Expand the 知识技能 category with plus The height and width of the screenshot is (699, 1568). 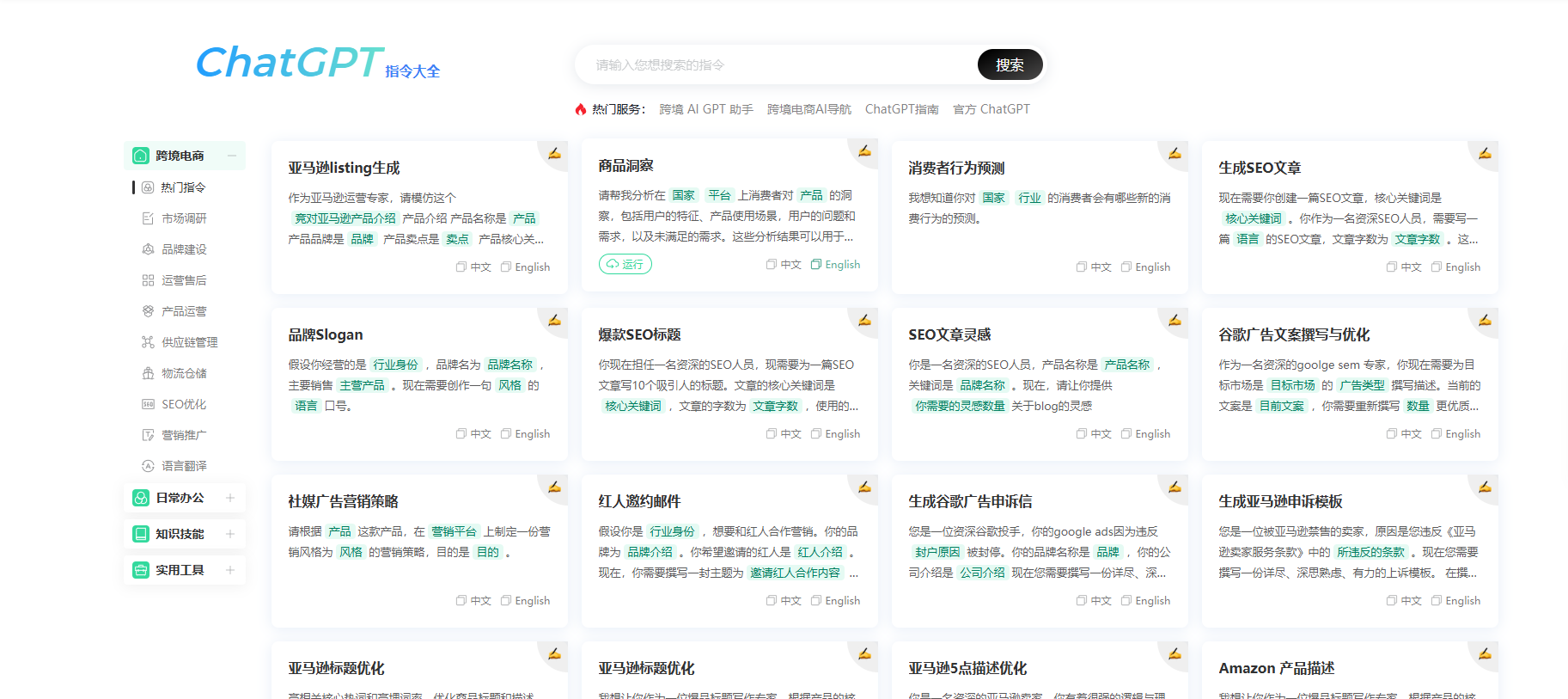230,534
